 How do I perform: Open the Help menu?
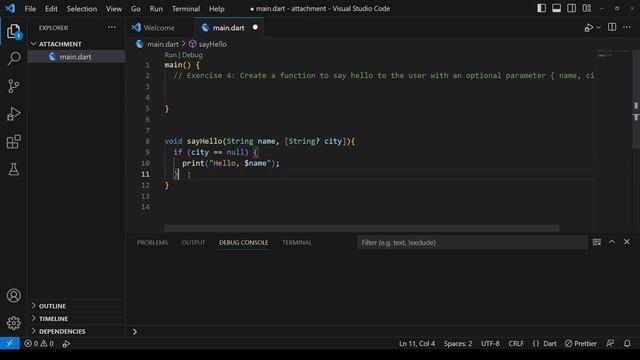[217, 9]
